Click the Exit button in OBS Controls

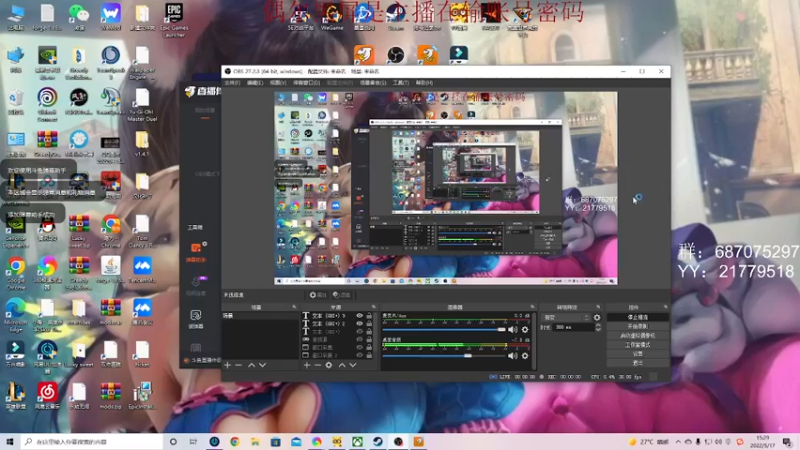[637, 363]
